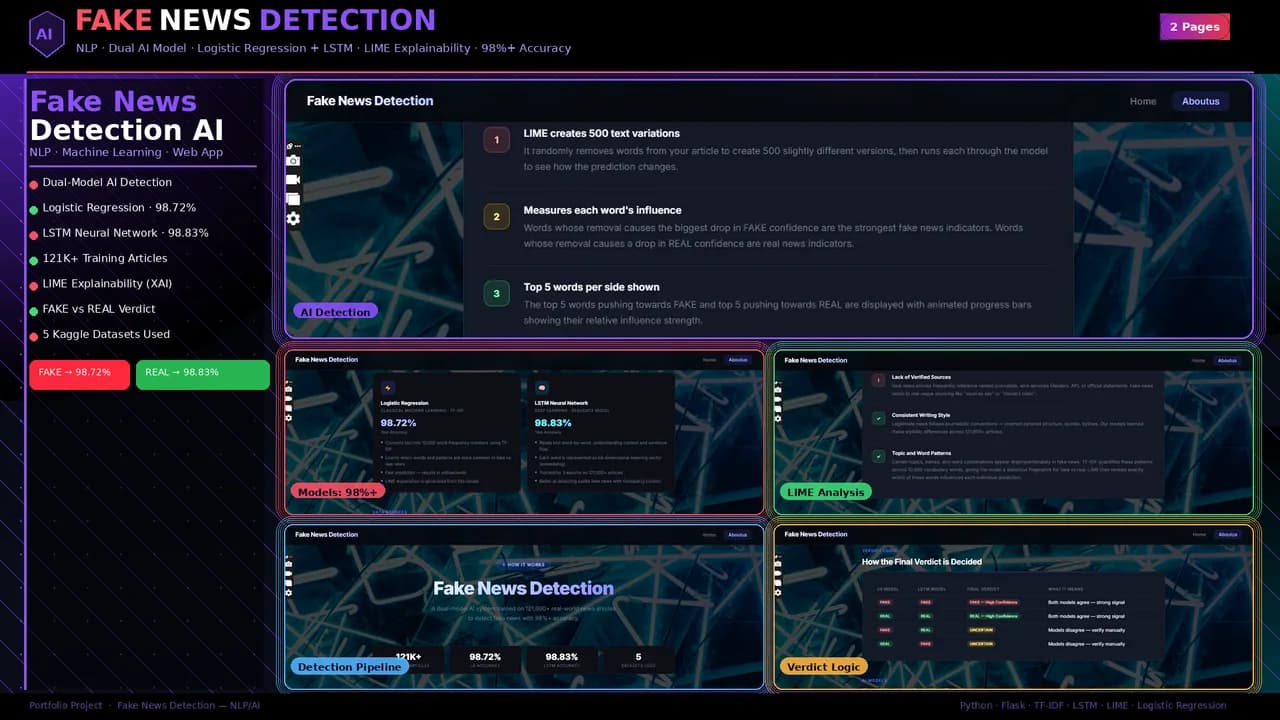Click the Models: 98%+ label tag

(x=339, y=492)
